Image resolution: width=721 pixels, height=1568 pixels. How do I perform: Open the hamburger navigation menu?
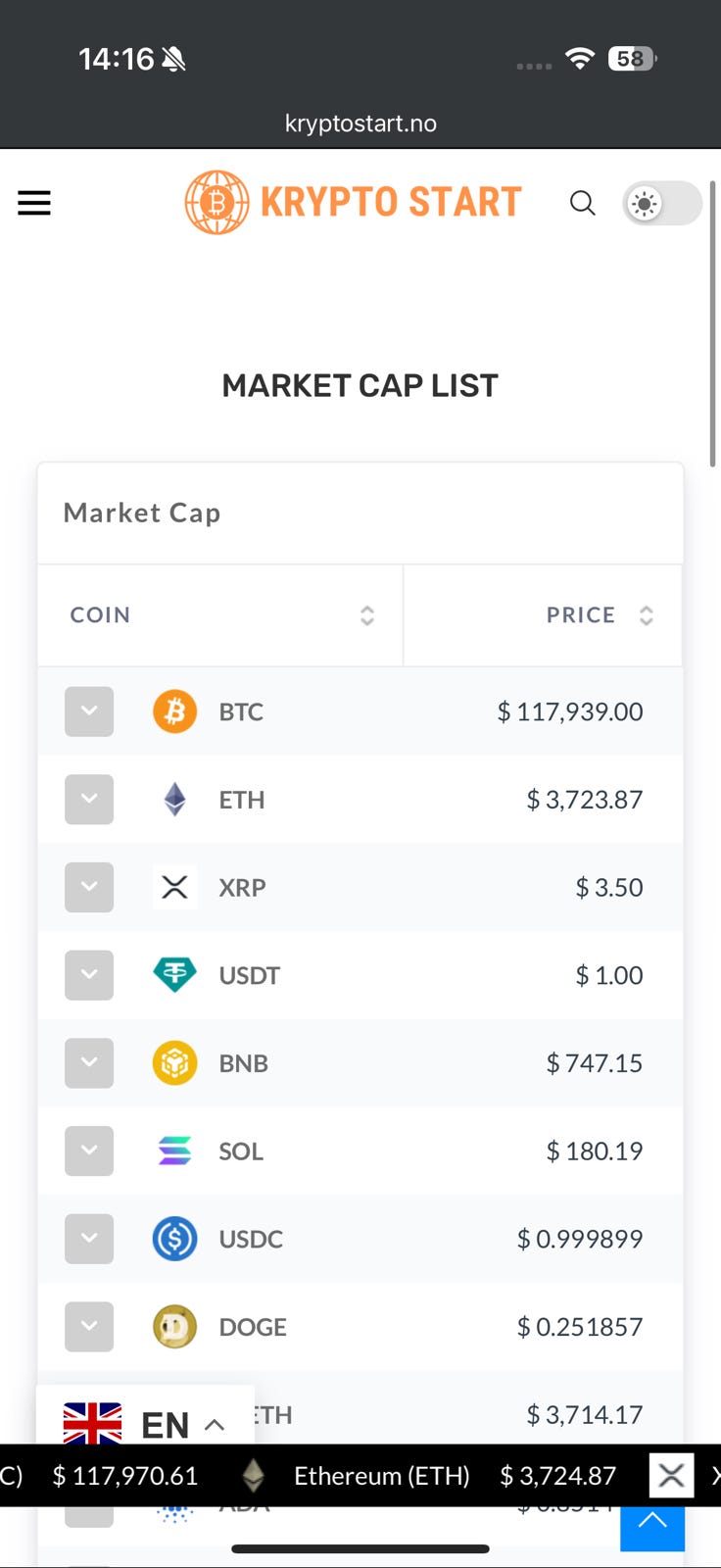34,203
